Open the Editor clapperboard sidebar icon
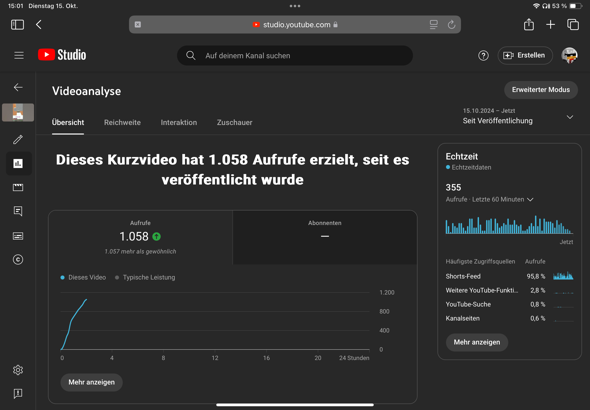This screenshot has height=410, width=590. coord(18,187)
